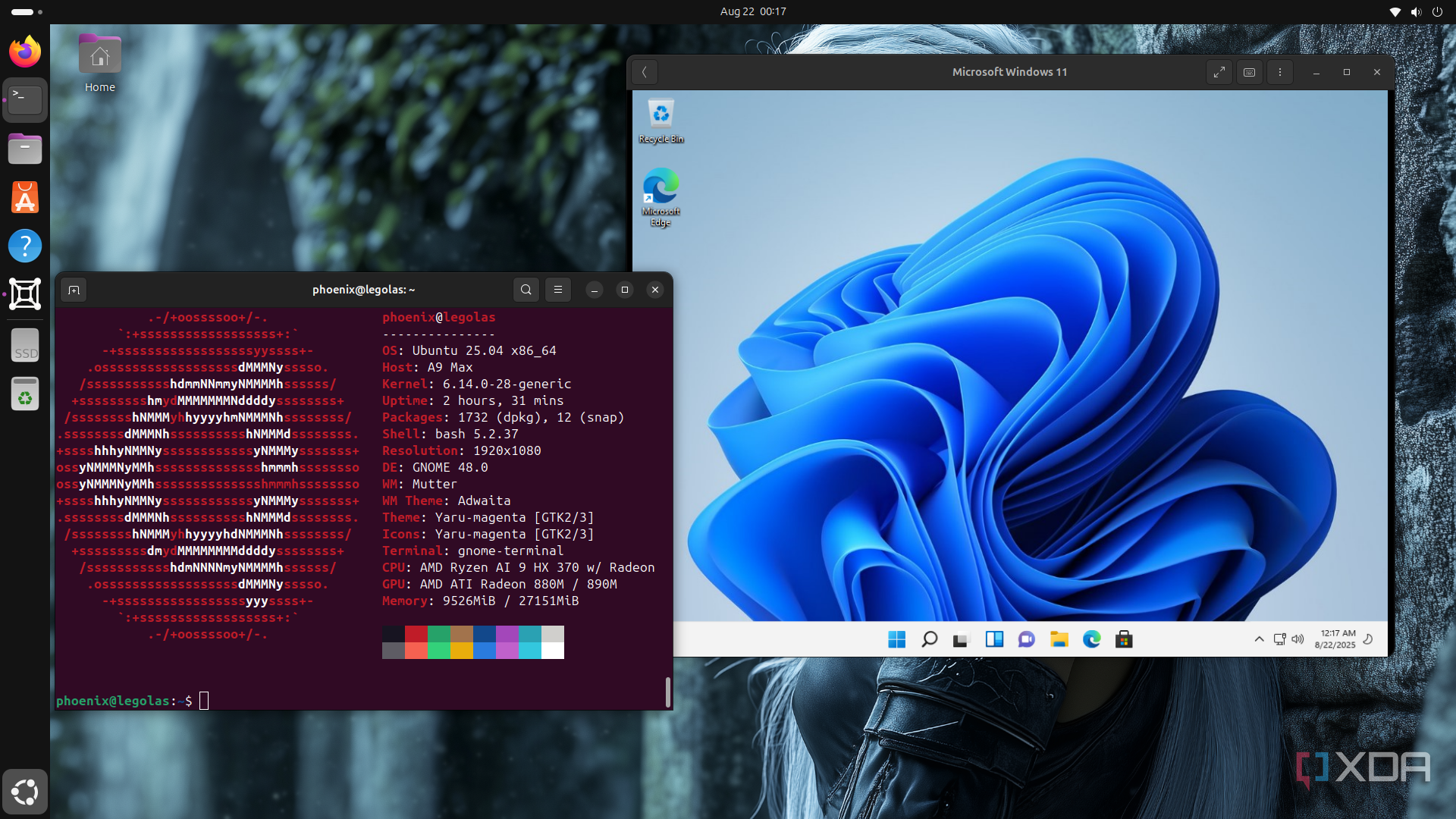Select the Recycle Bin icon in Windows VM
This screenshot has height=819, width=1456.
(661, 121)
